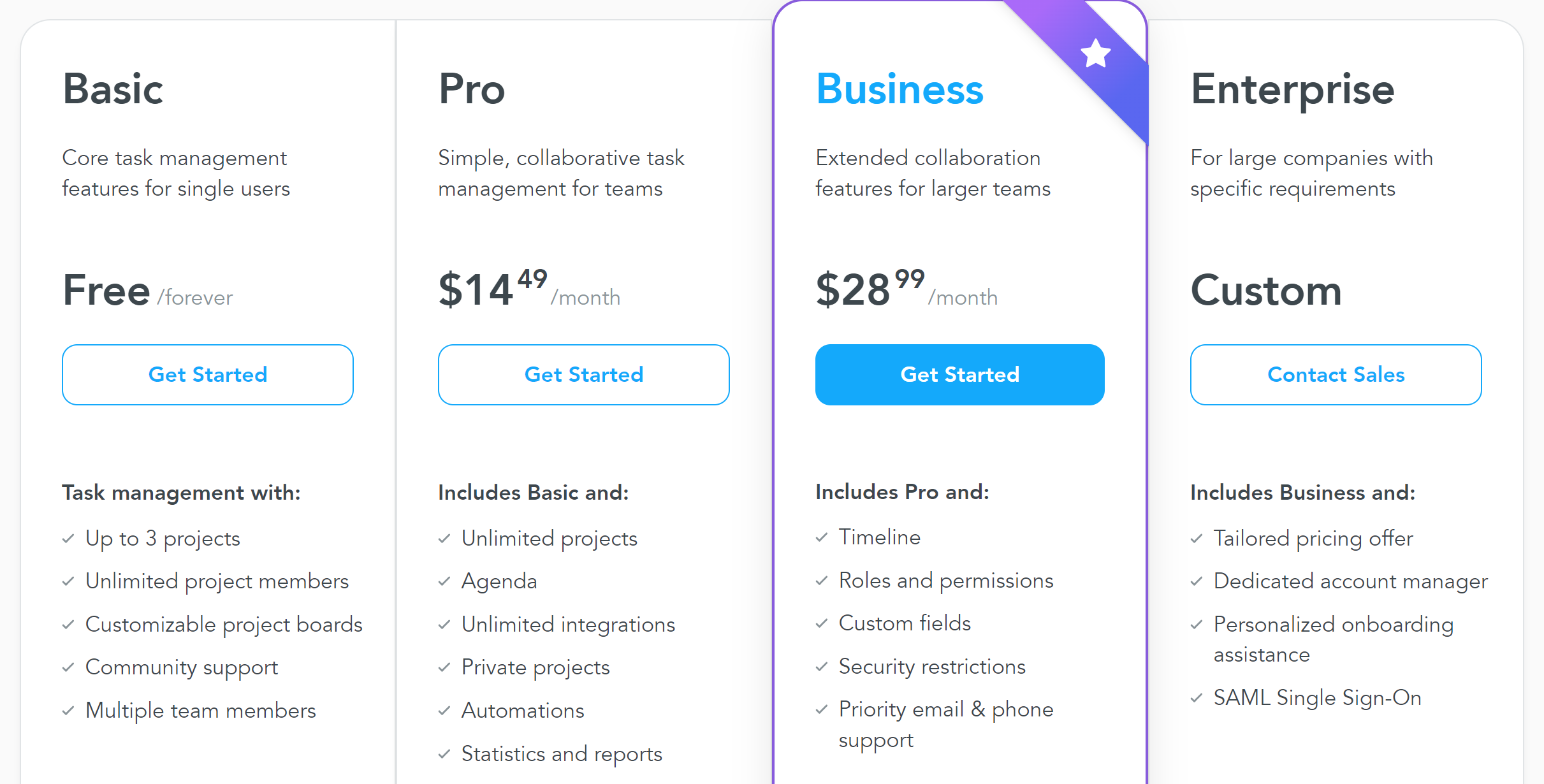
Task: Click Get Started under the Pro plan
Action: tap(583, 374)
